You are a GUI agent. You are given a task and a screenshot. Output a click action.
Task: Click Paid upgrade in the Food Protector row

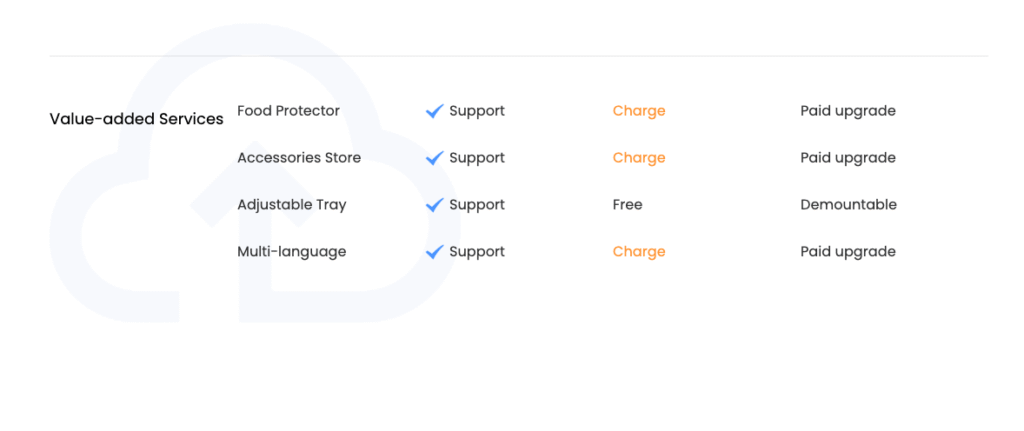click(x=848, y=111)
